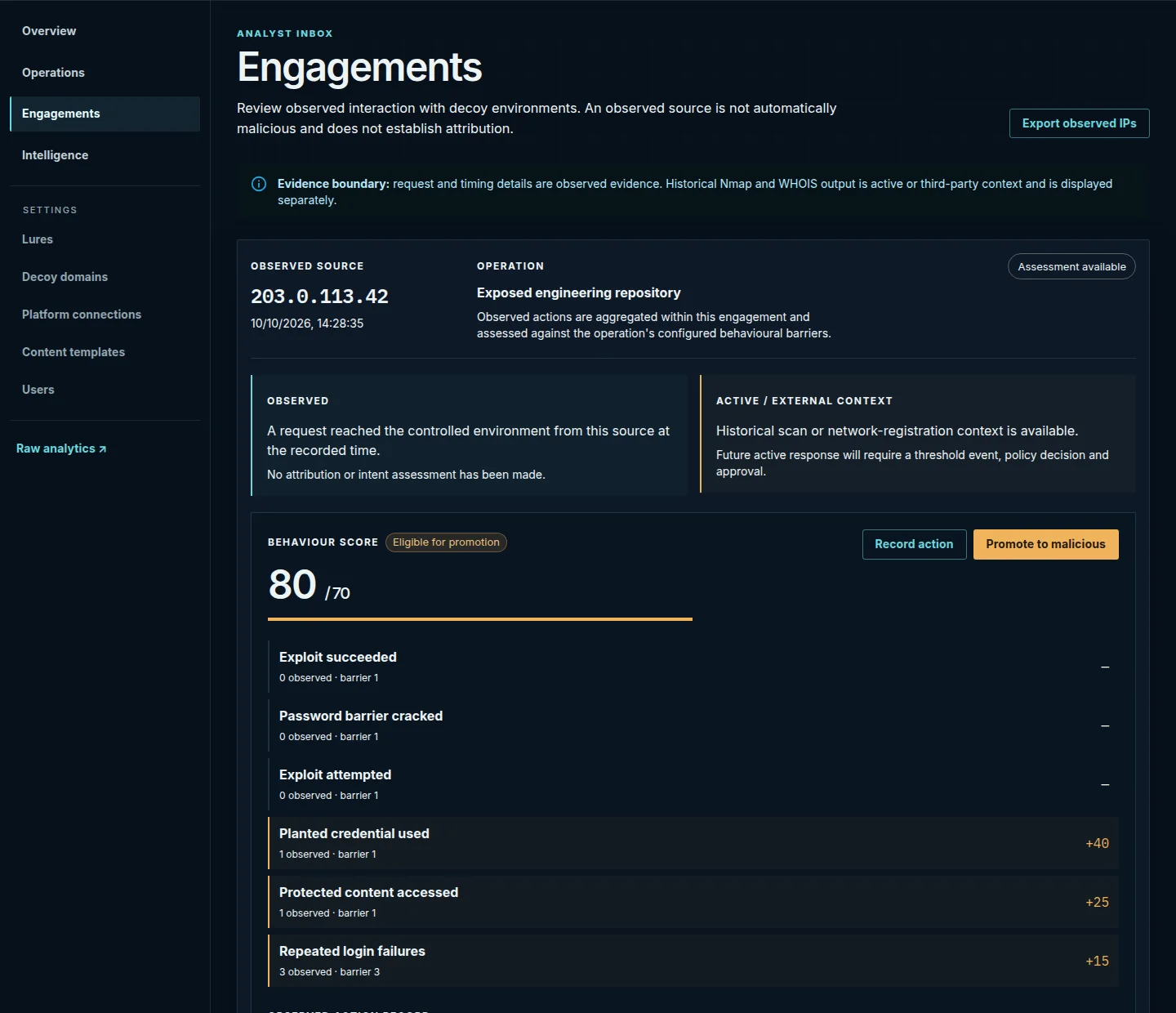The image size is (1176, 1013).
Task: Open Decoy domains settings
Action: 105,277
